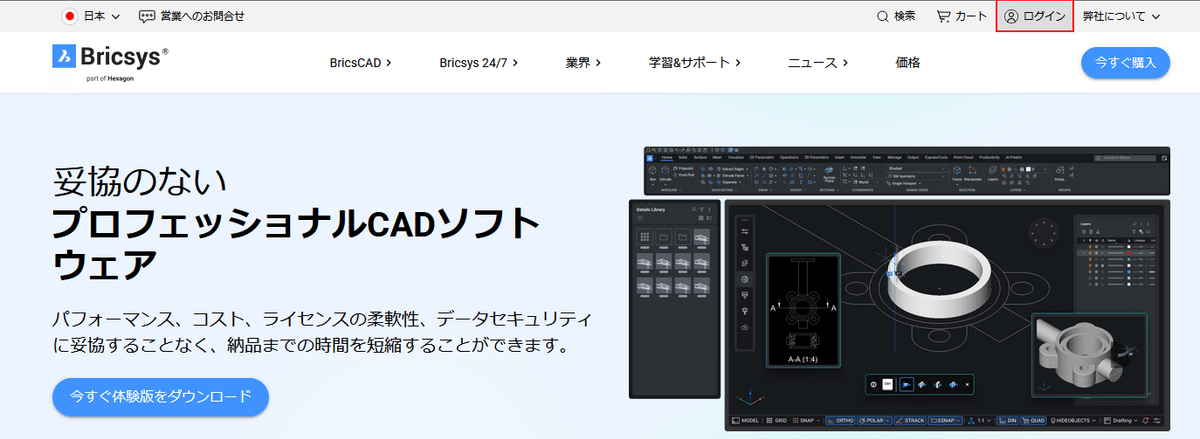Click MODEL in the BricsCAD status bar

(x=745, y=420)
